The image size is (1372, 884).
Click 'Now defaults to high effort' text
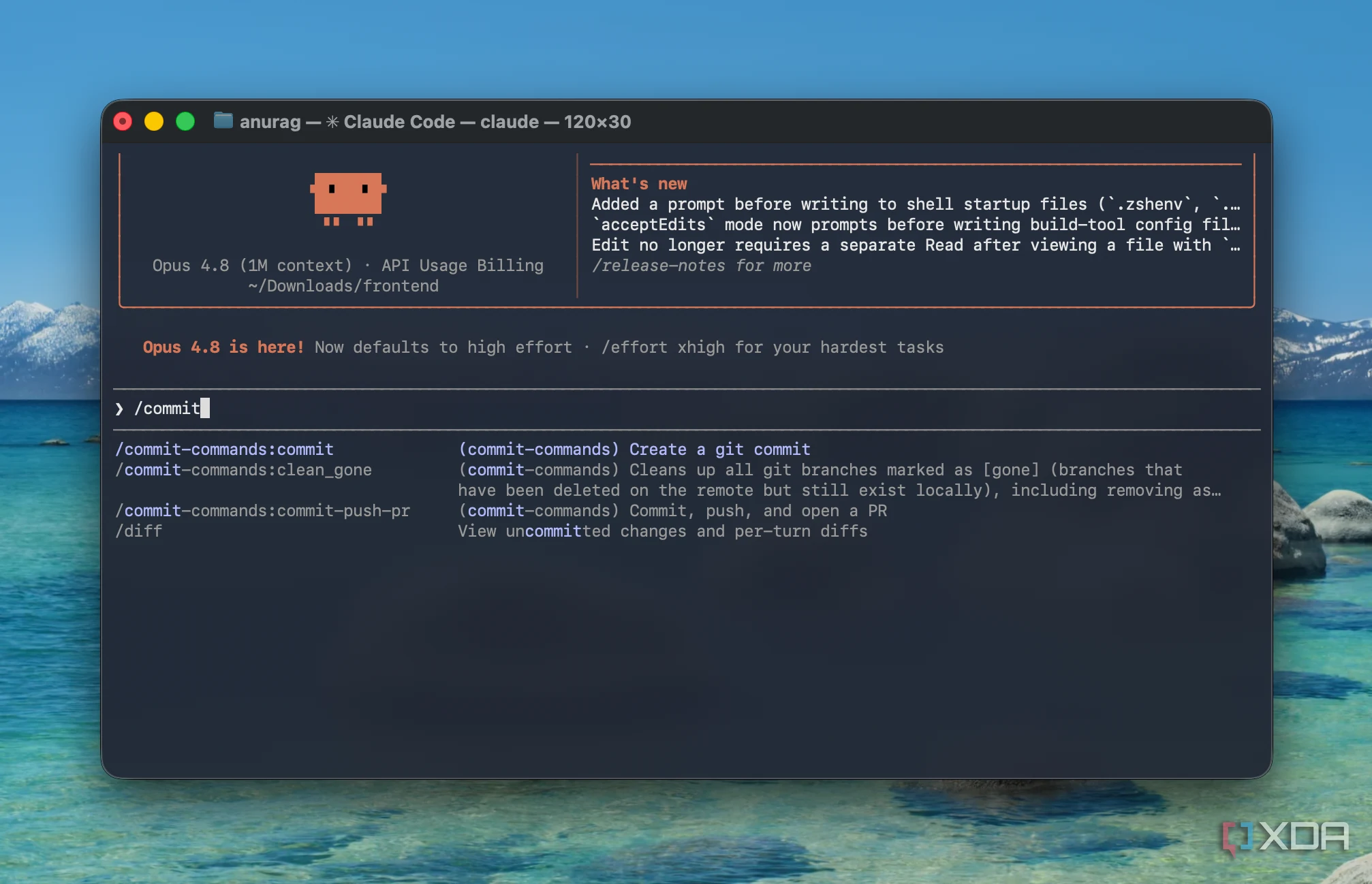click(x=443, y=347)
